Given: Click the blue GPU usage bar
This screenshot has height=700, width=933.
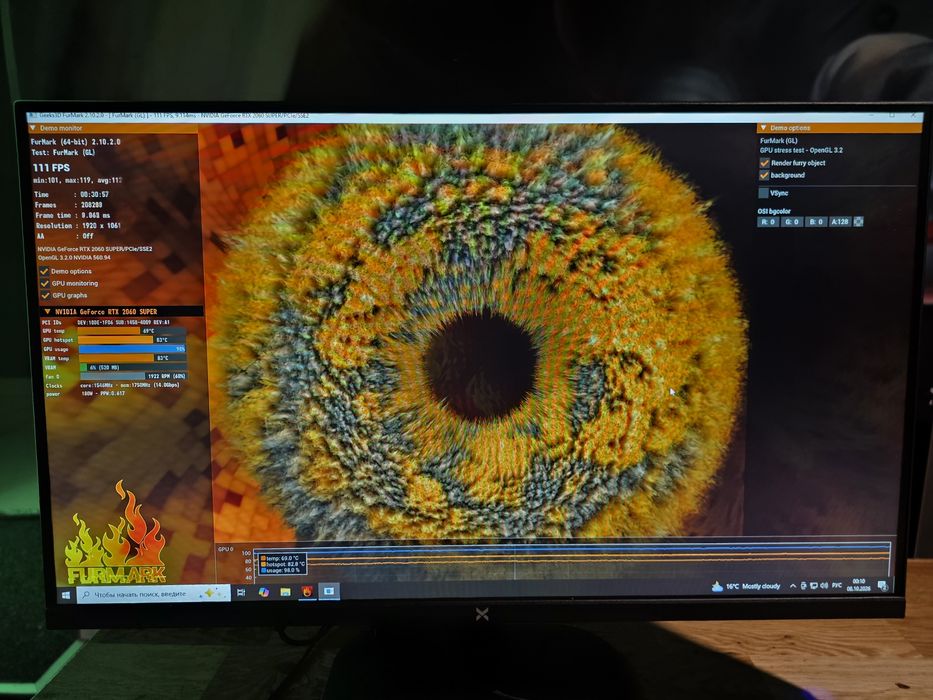Looking at the screenshot, I should coord(132,349).
